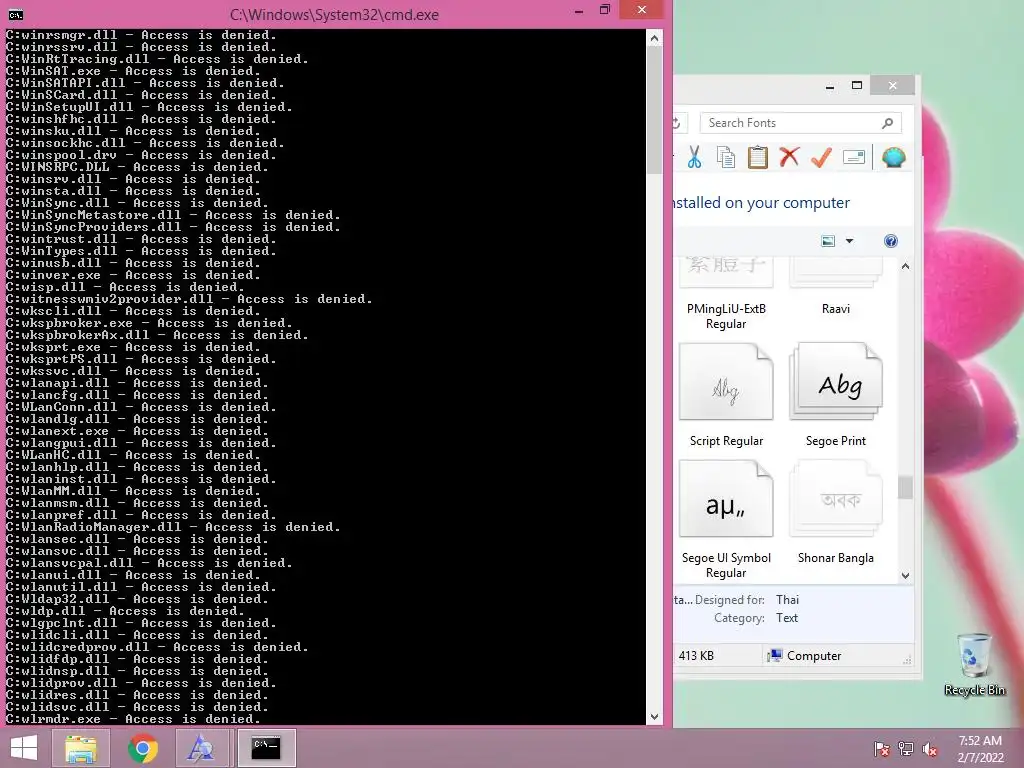Image resolution: width=1024 pixels, height=768 pixels.
Task: Click the Copy icon in Fonts toolbar
Action: coord(726,157)
